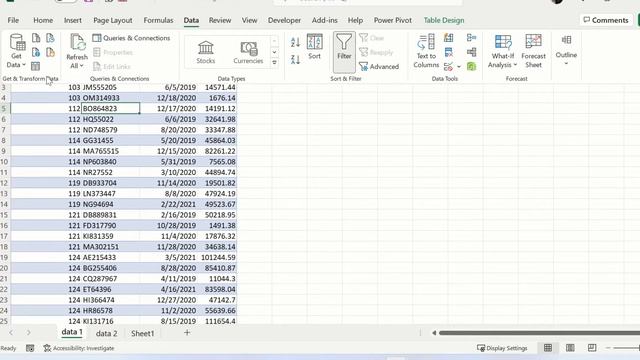Image resolution: width=640 pixels, height=360 pixels.
Task: Click Text to Columns
Action: 426,51
